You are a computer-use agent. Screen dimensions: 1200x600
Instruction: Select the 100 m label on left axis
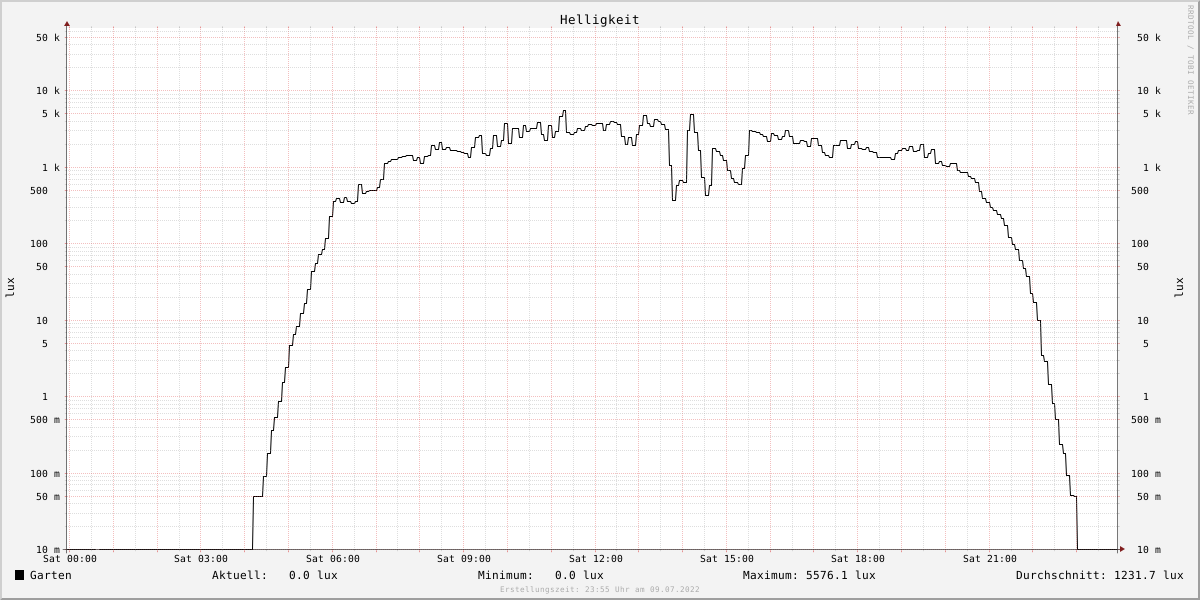45,474
